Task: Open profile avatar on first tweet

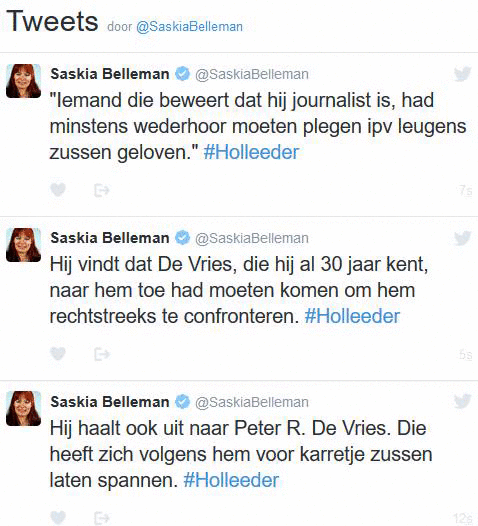Action: 23,81
